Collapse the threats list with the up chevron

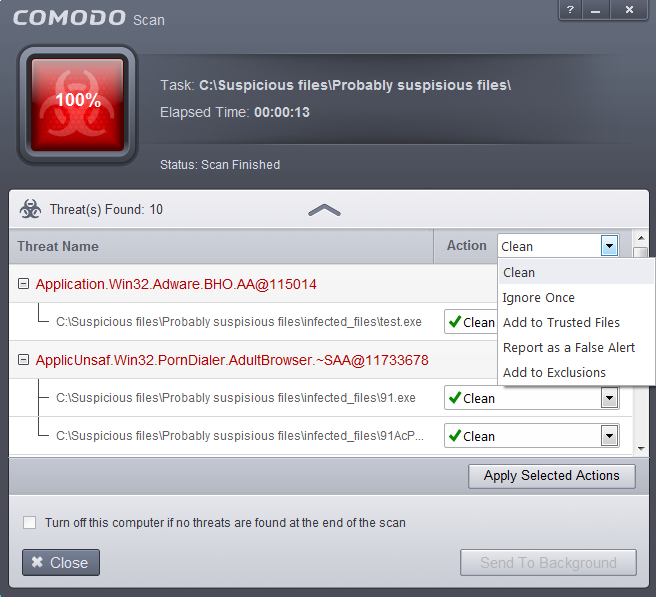pyautogui.click(x=324, y=210)
